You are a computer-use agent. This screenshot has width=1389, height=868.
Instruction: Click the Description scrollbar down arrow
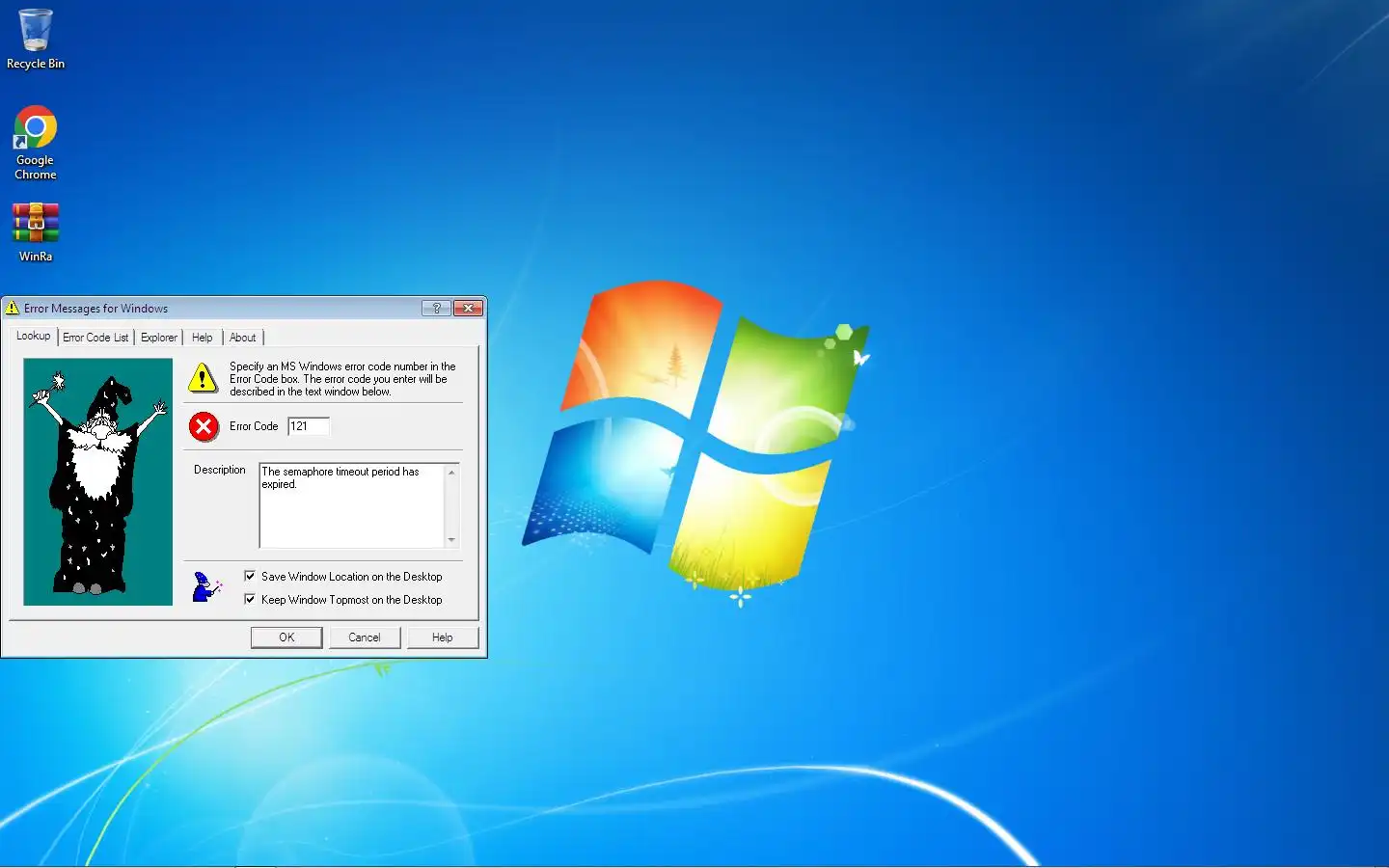tap(451, 540)
